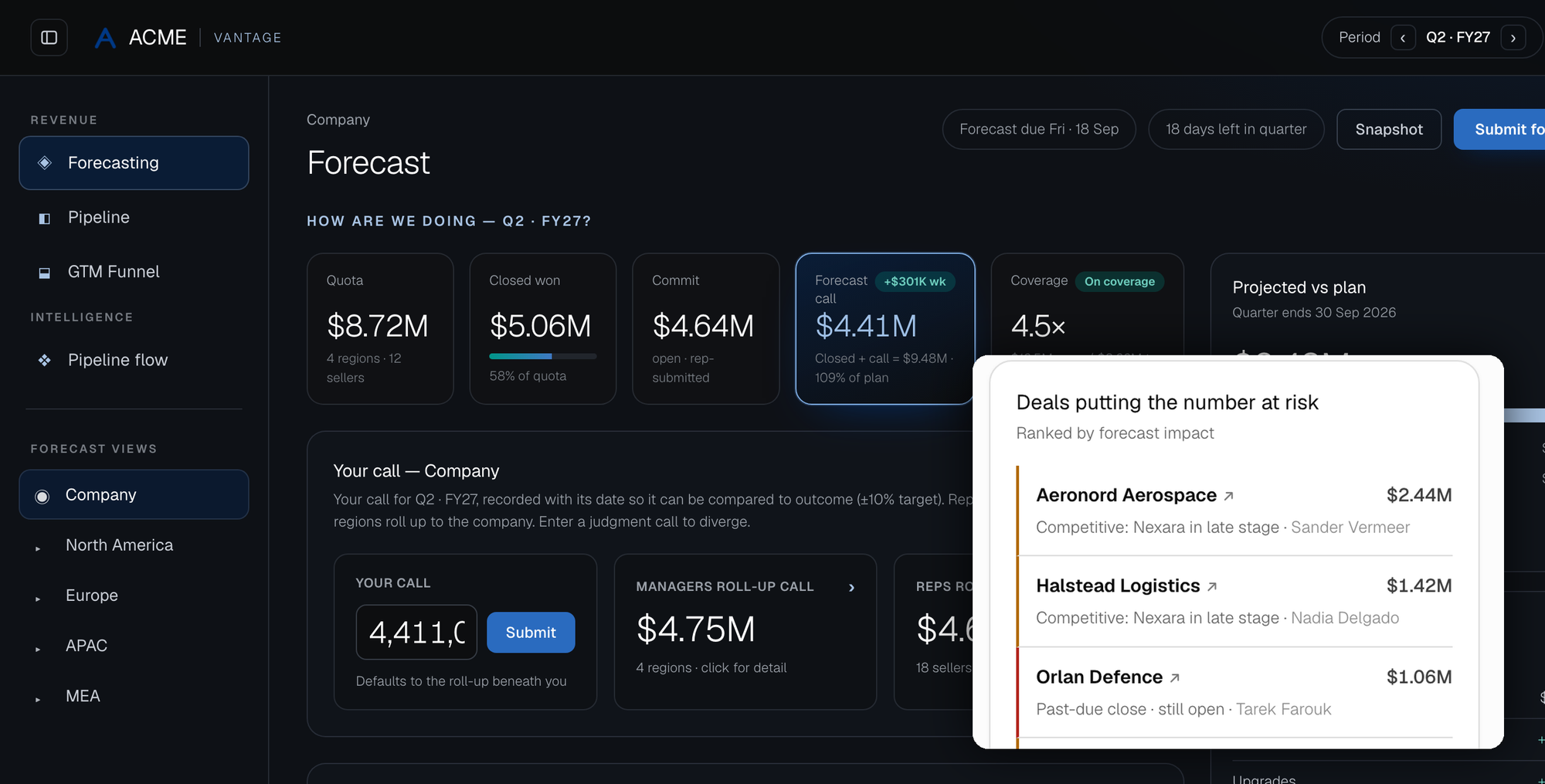The height and width of the screenshot is (784, 1545).
Task: Click the Orlan Defence external arrow icon
Action: pos(1175,678)
